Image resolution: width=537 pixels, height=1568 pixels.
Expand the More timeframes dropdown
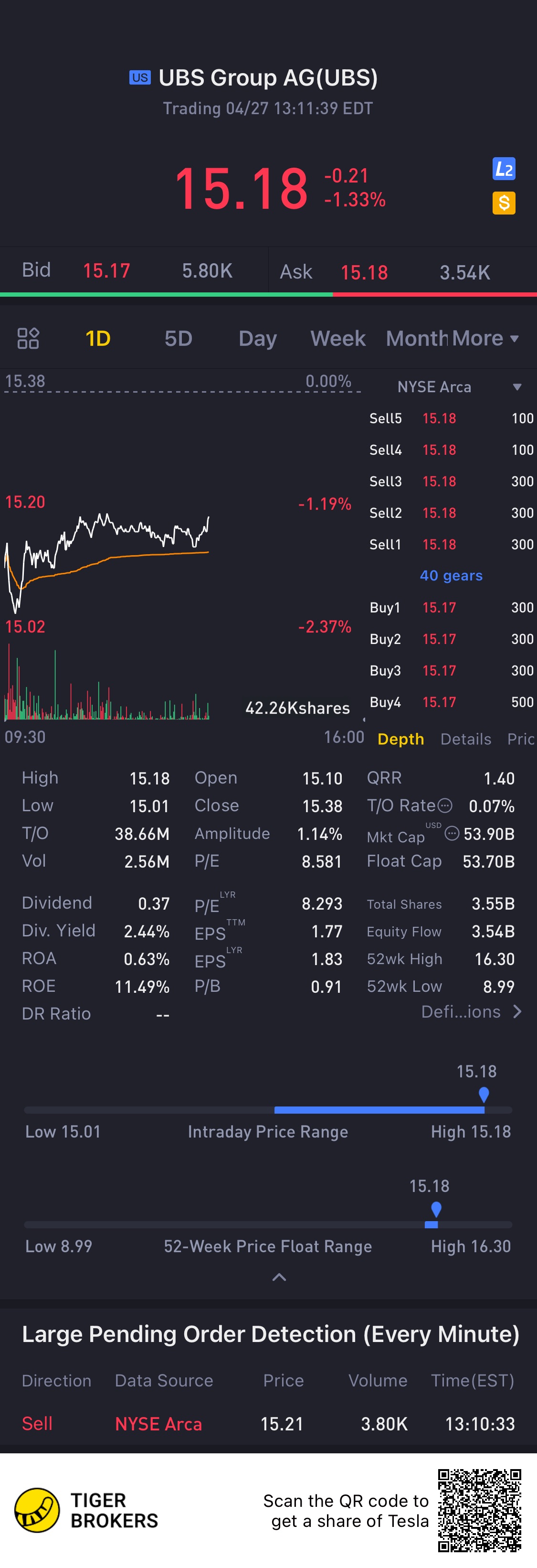[485, 338]
